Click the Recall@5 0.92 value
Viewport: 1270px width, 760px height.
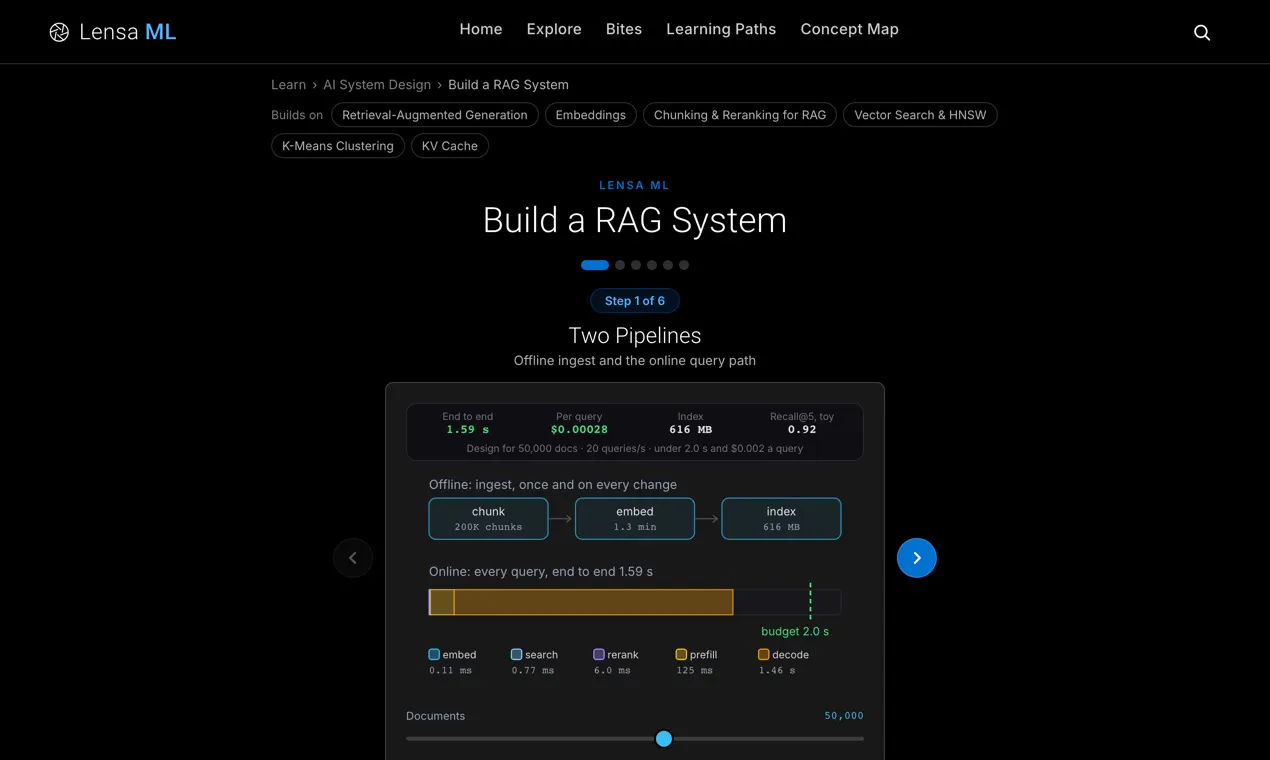pos(802,429)
